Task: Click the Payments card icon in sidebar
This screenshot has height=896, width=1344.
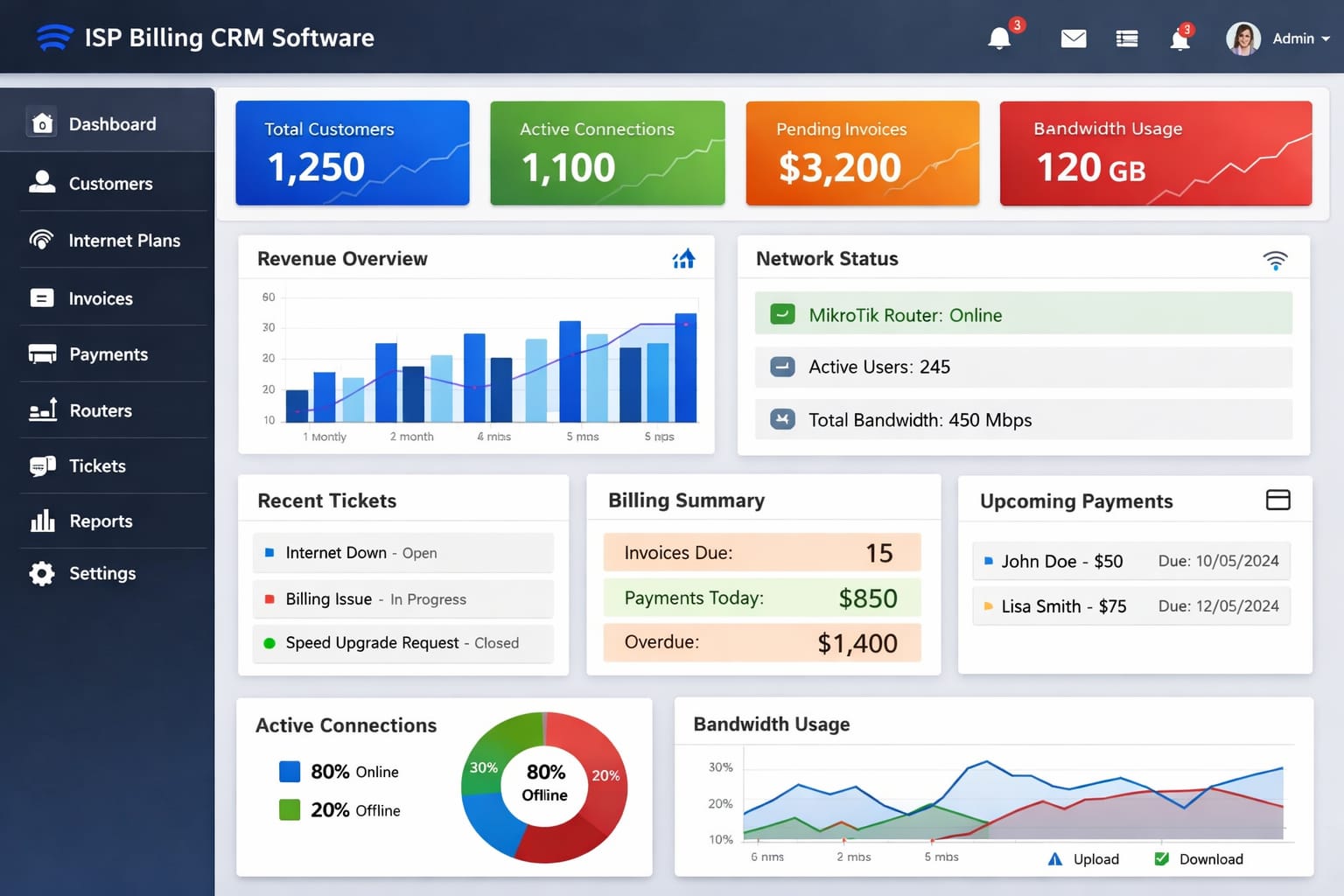Action: (42, 354)
